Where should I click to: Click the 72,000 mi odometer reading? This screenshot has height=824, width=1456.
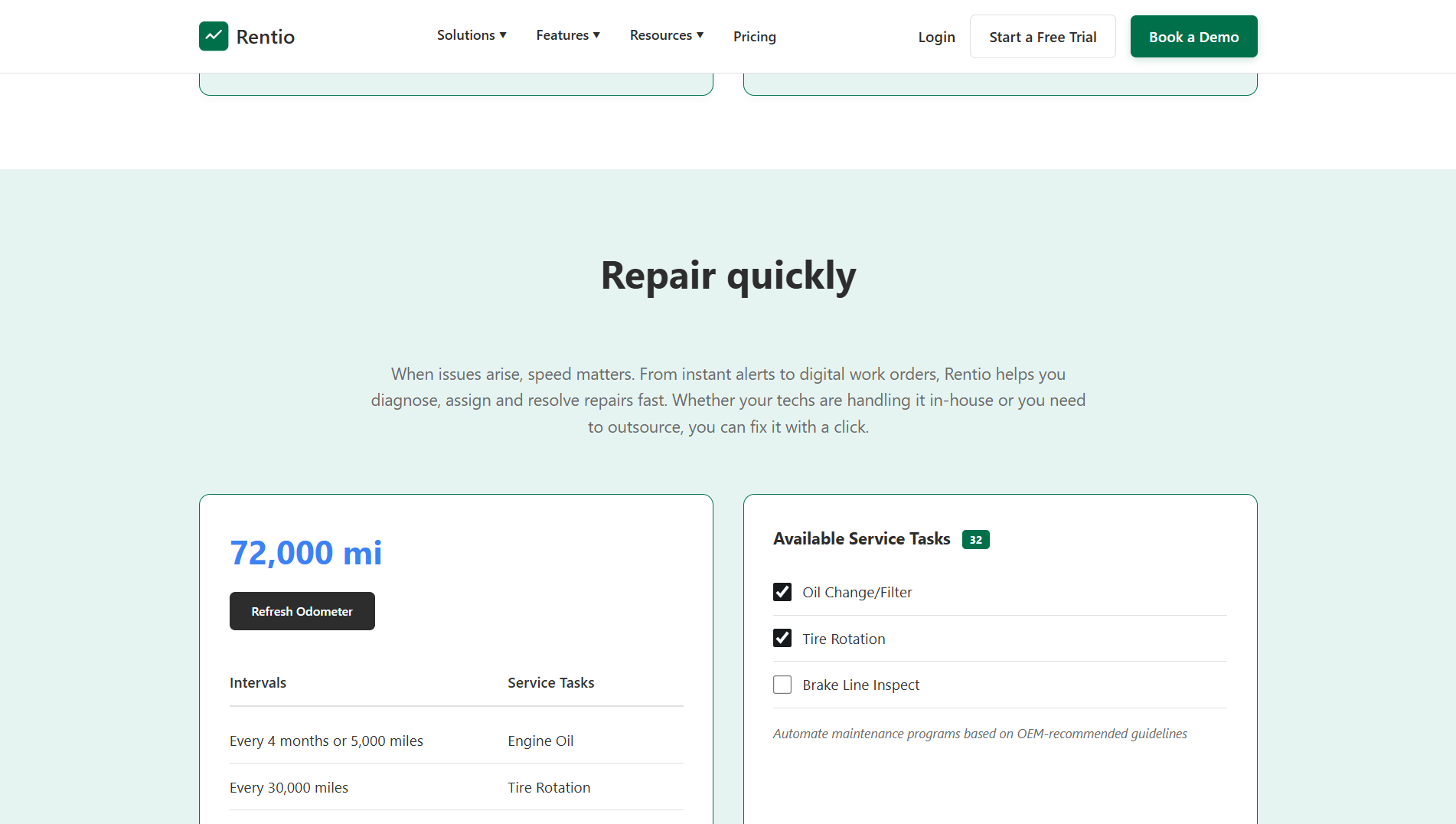[x=305, y=552]
